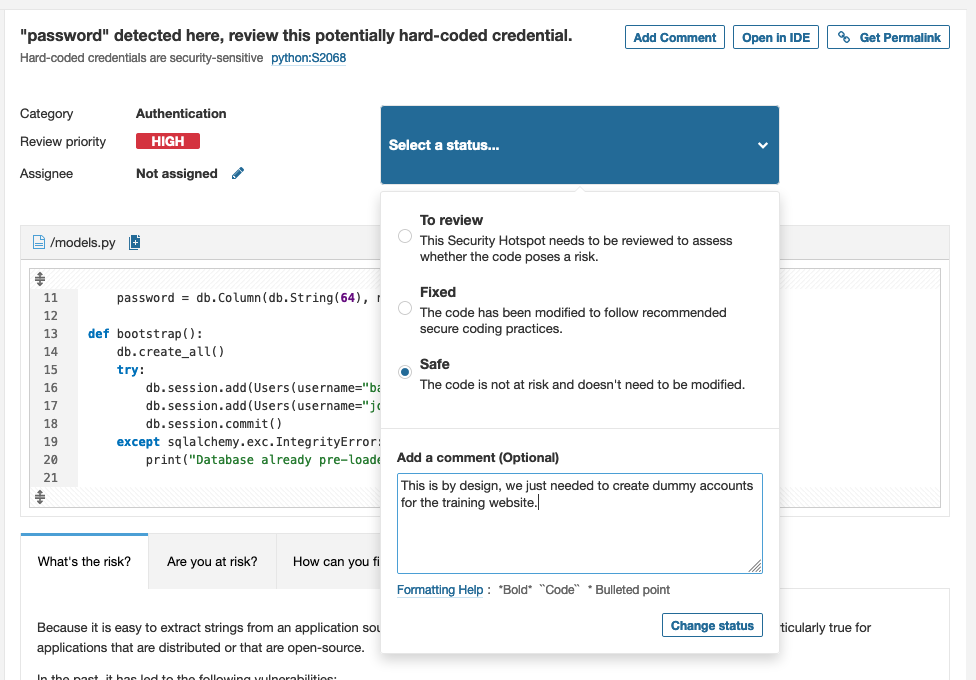
Task: Click the Add a comment (Optional) label
Action: [x=477, y=458]
